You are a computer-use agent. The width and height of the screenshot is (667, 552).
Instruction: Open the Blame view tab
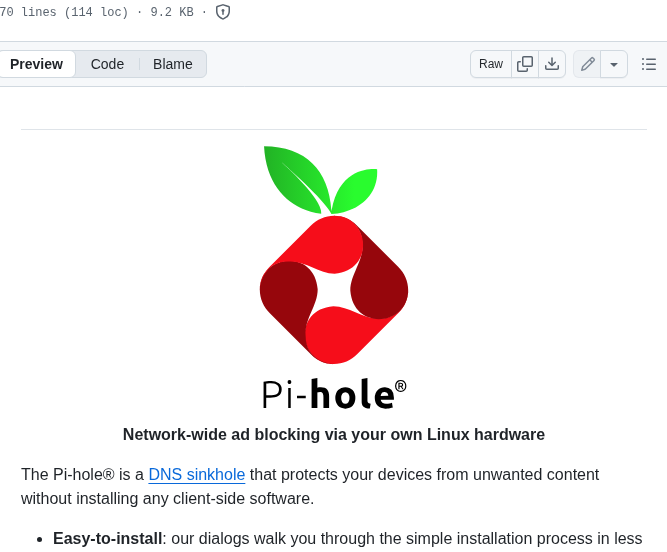pyautogui.click(x=173, y=64)
